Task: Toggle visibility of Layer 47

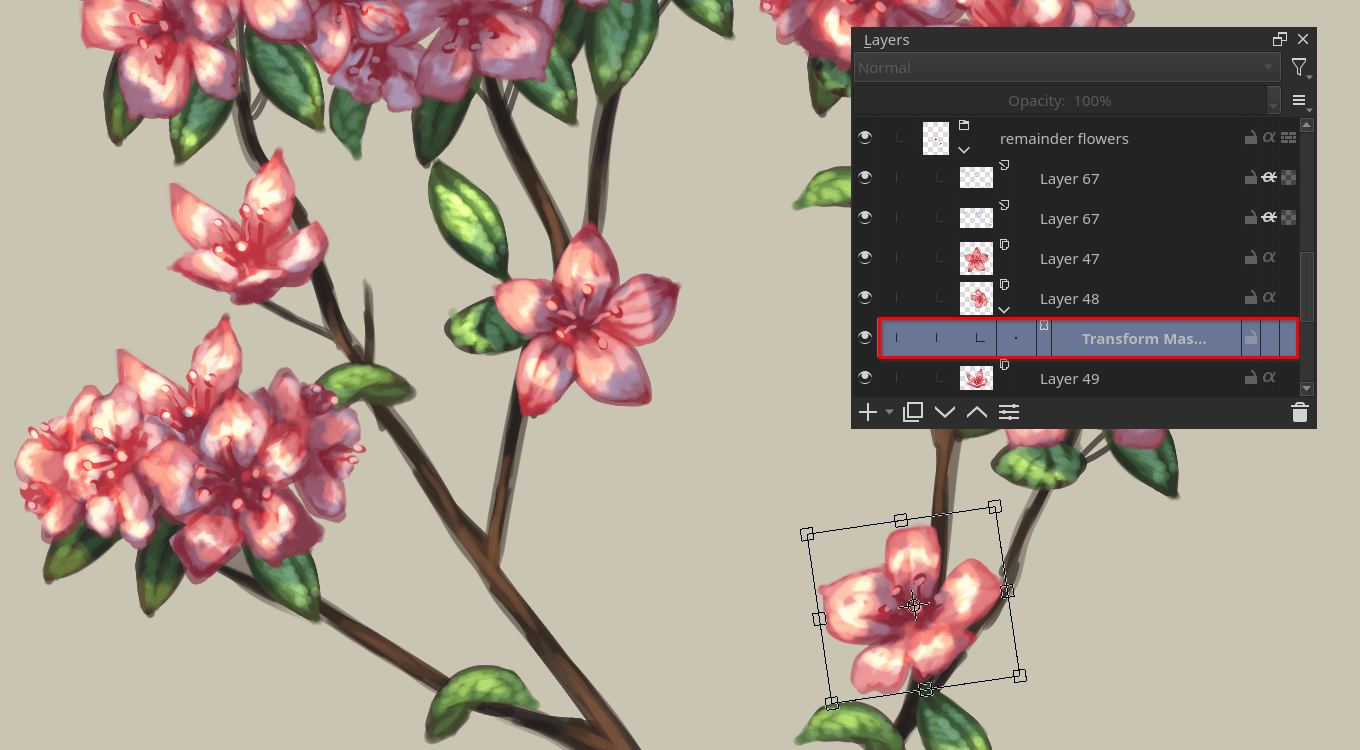Action: pyautogui.click(x=864, y=257)
